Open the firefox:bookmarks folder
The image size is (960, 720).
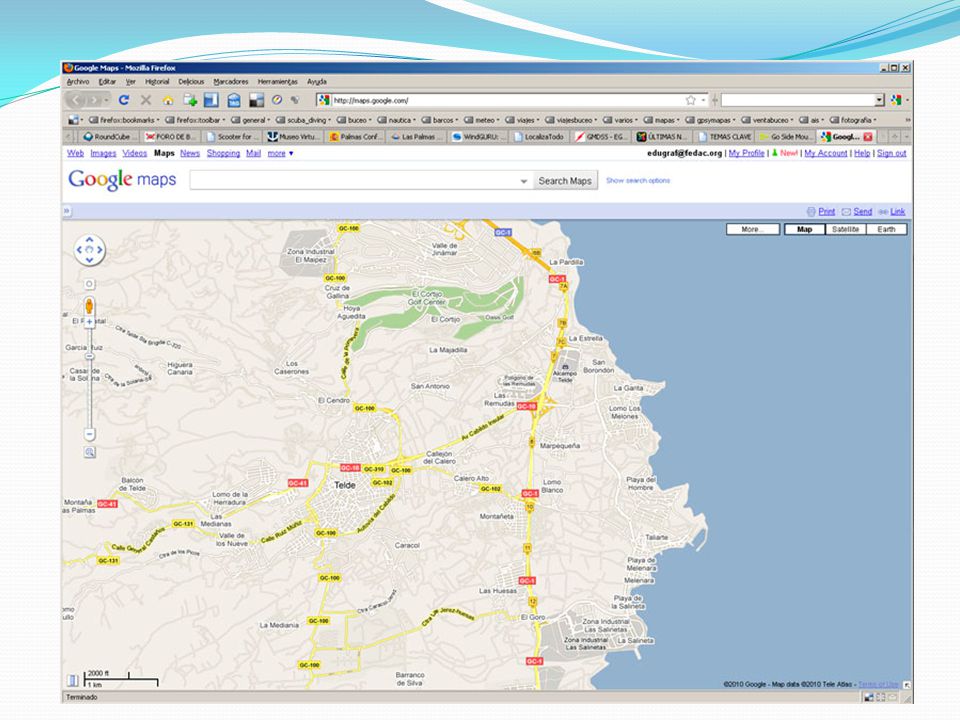[x=124, y=120]
